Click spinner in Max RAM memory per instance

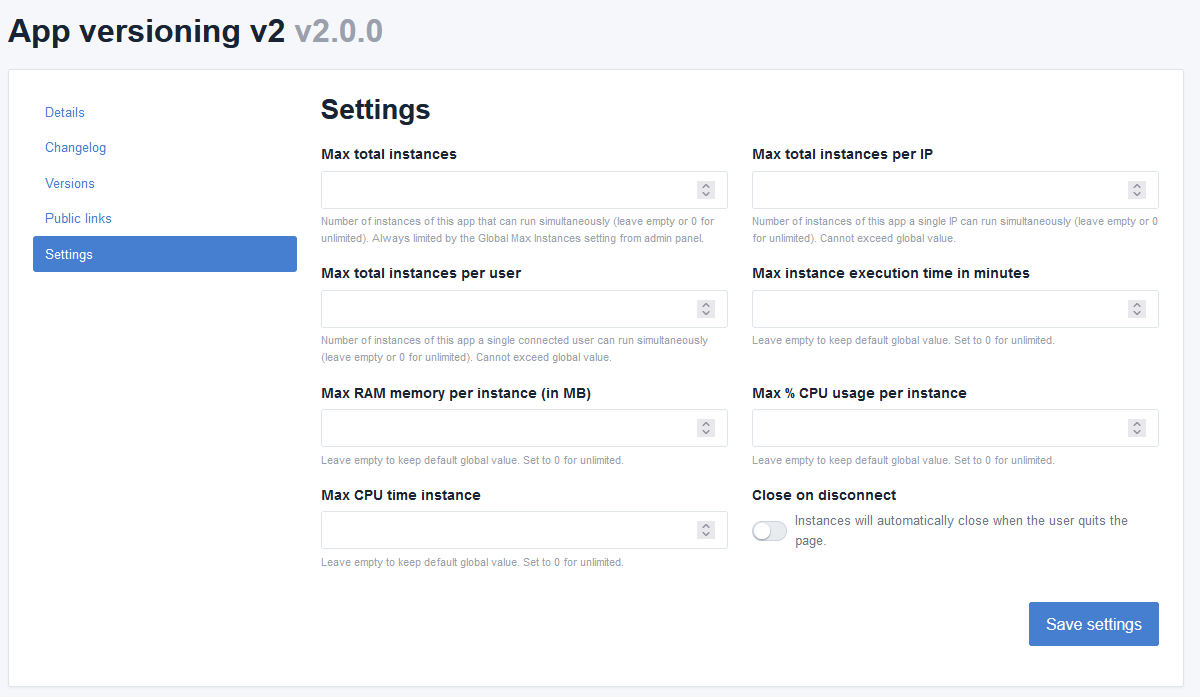pos(706,428)
